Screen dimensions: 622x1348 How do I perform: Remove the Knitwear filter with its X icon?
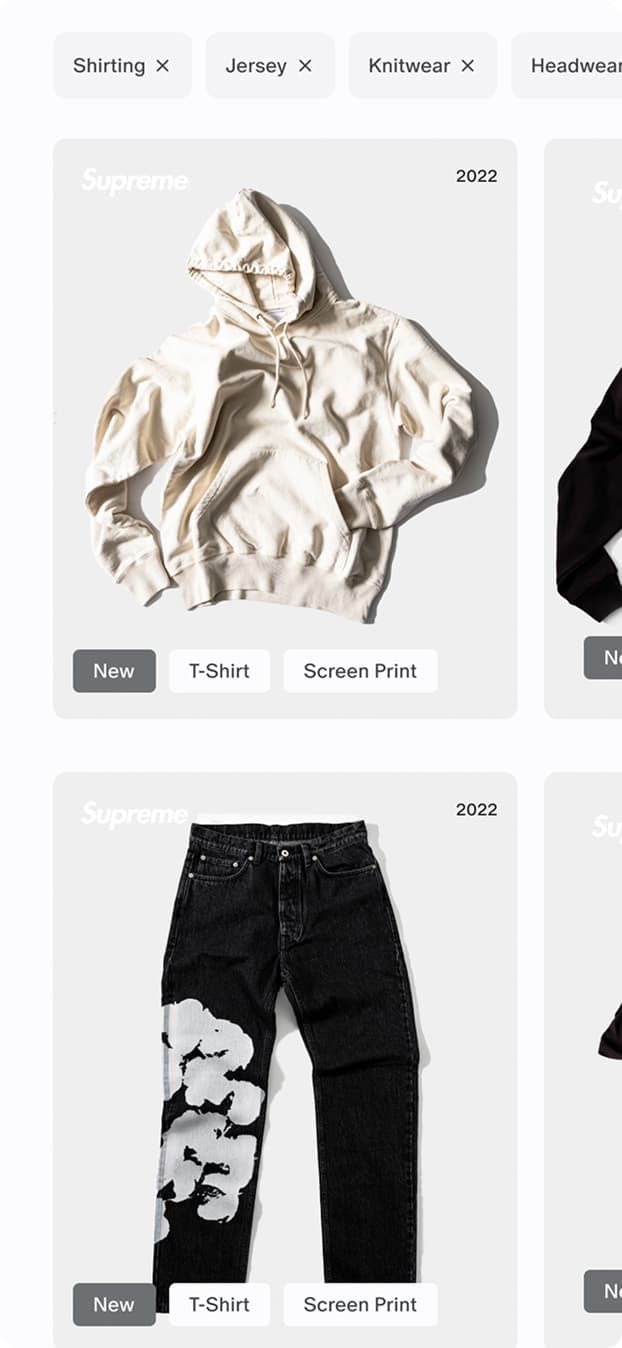[x=467, y=66]
